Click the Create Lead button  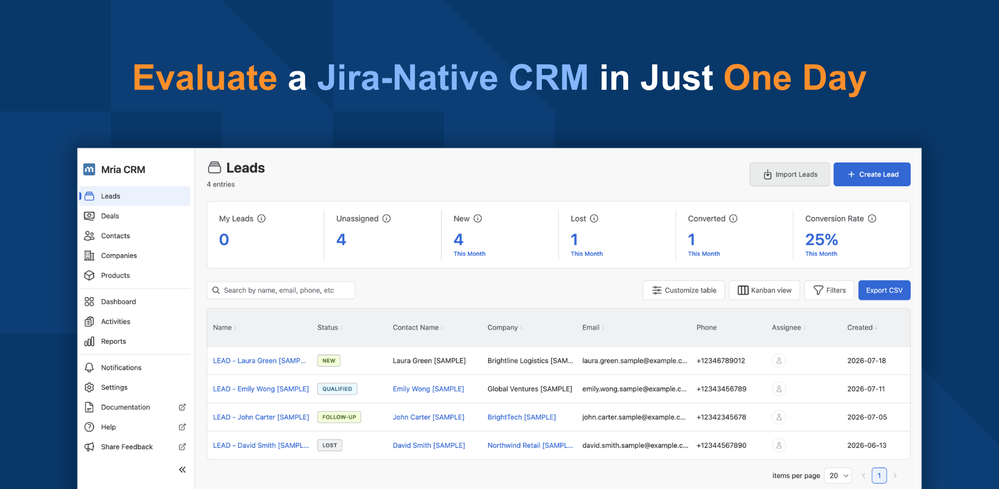point(872,174)
